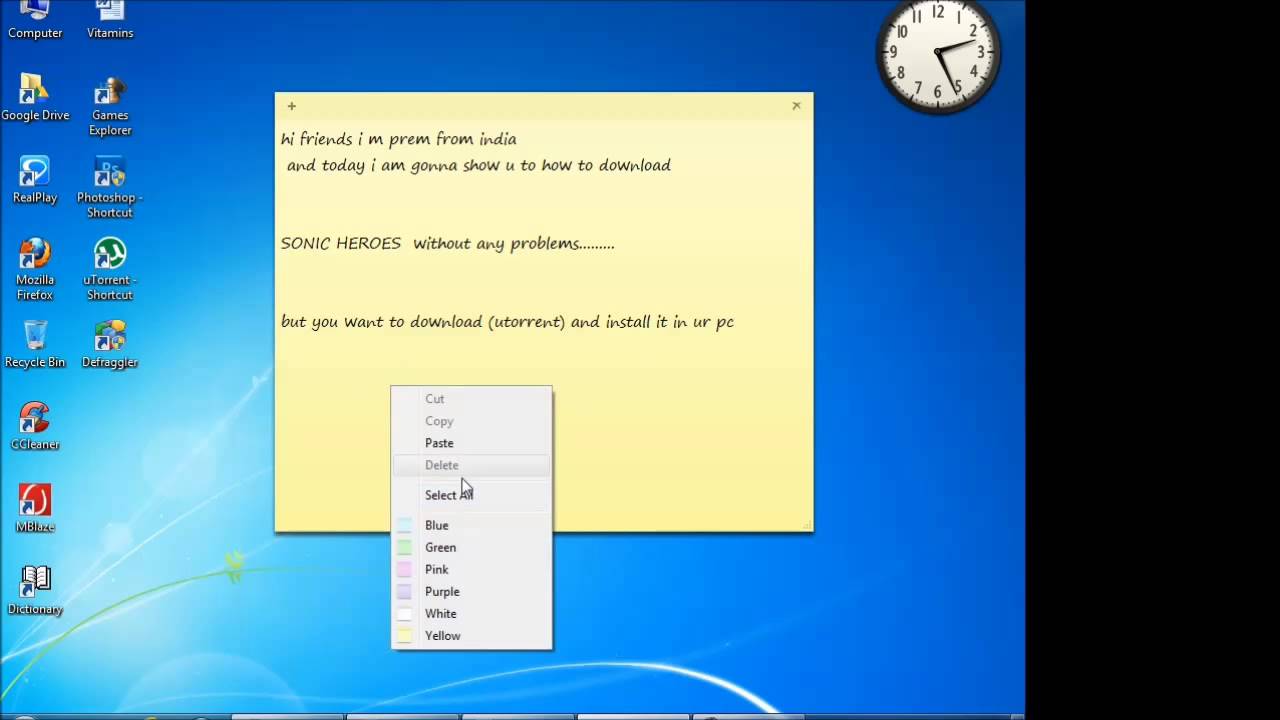This screenshot has width=1280, height=720.
Task: Select the CCleaner desktop icon
Action: coord(35,426)
